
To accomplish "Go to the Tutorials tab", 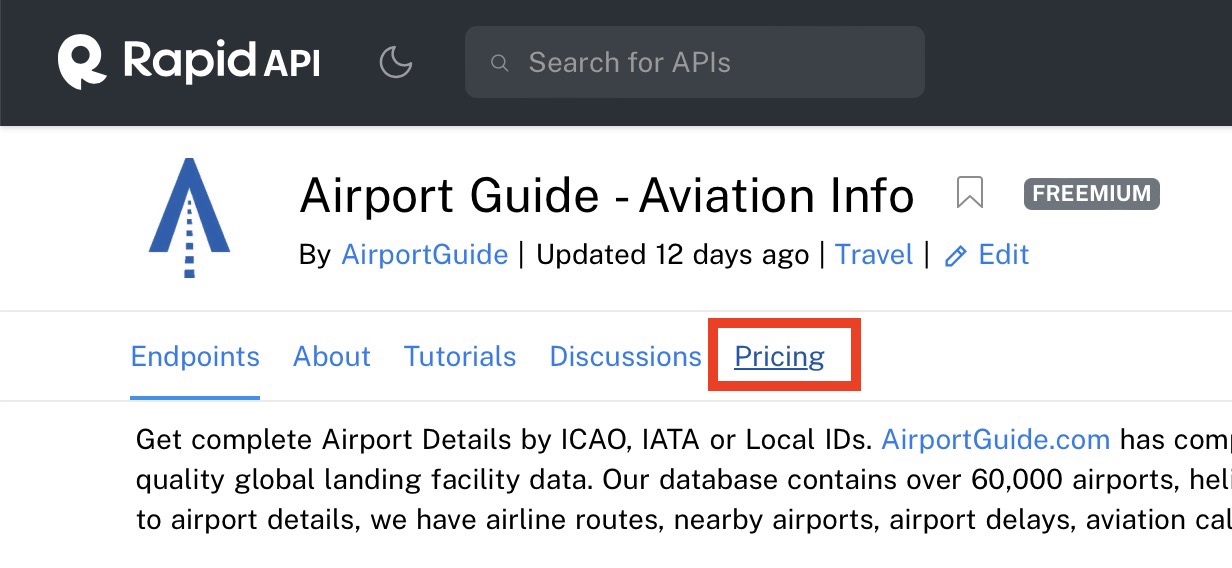I will (460, 357).
